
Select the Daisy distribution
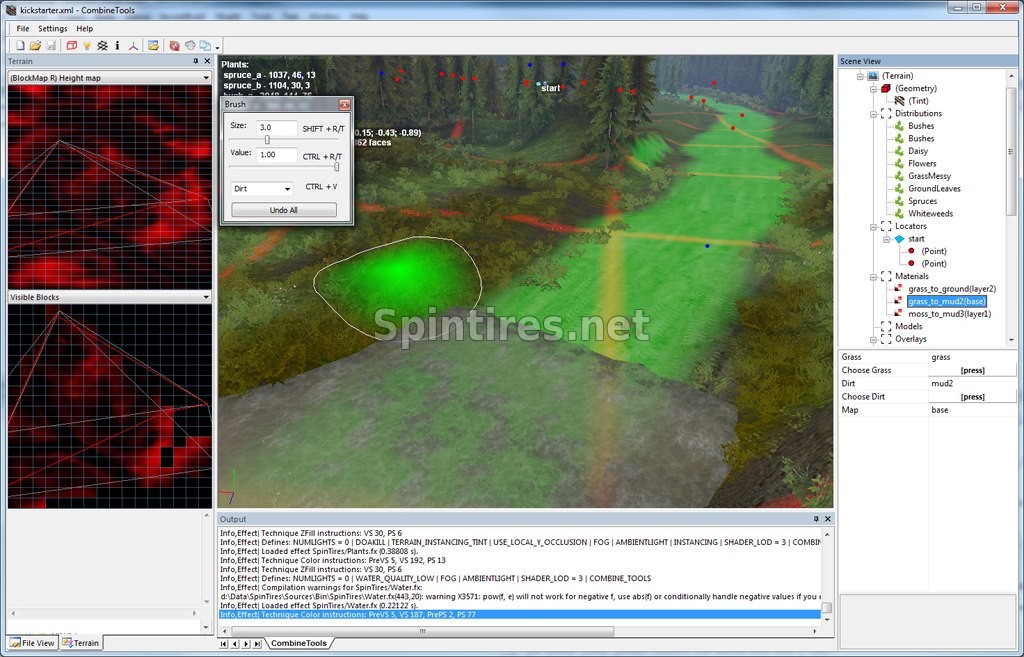pyautogui.click(x=918, y=151)
